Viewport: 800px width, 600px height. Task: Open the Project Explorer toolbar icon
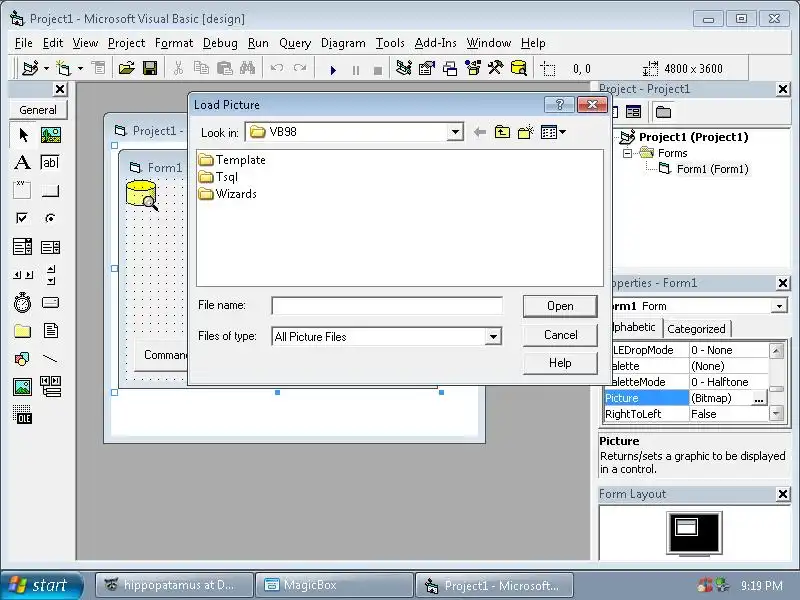404,68
